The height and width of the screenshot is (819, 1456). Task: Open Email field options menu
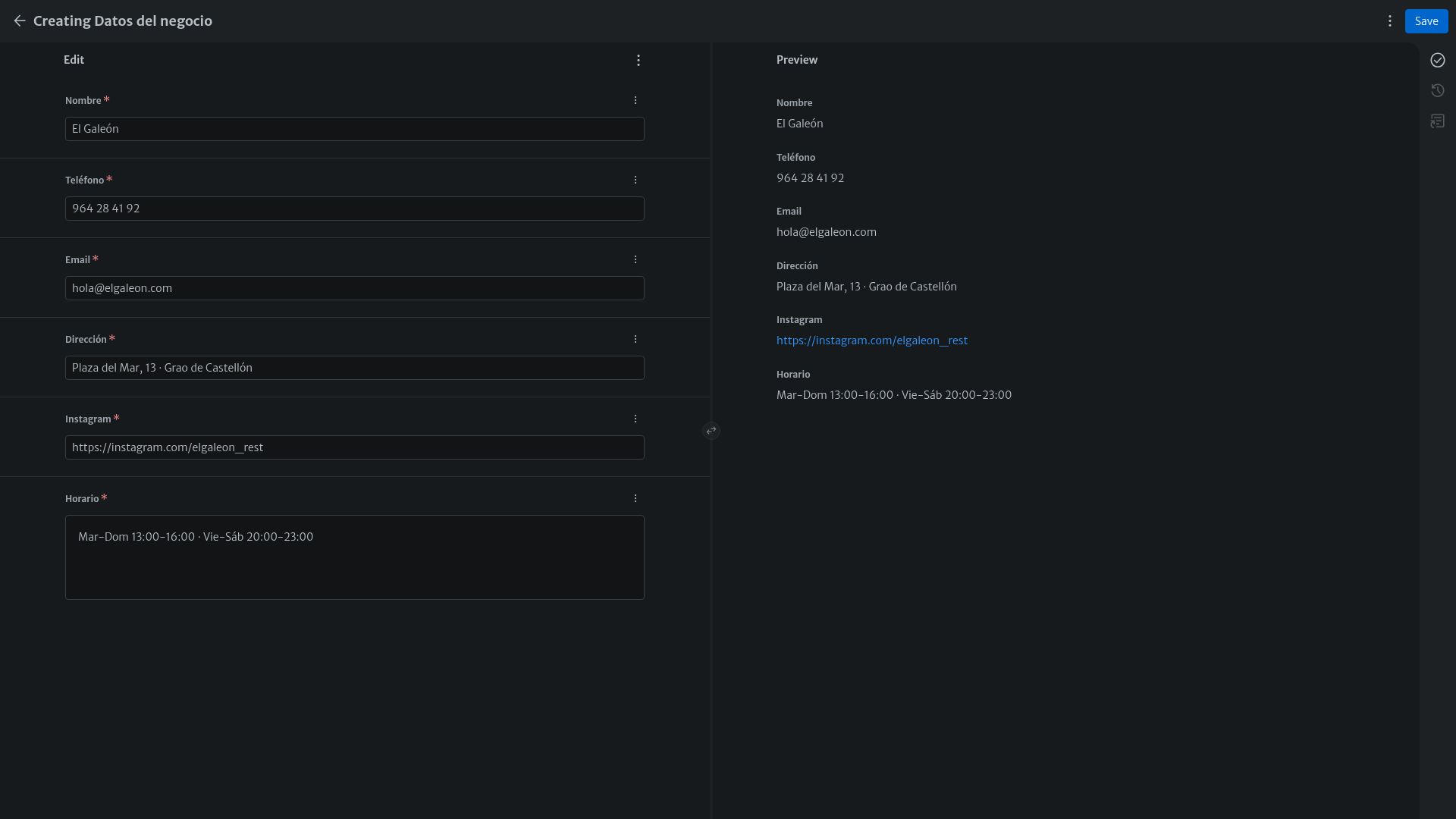[x=635, y=259]
